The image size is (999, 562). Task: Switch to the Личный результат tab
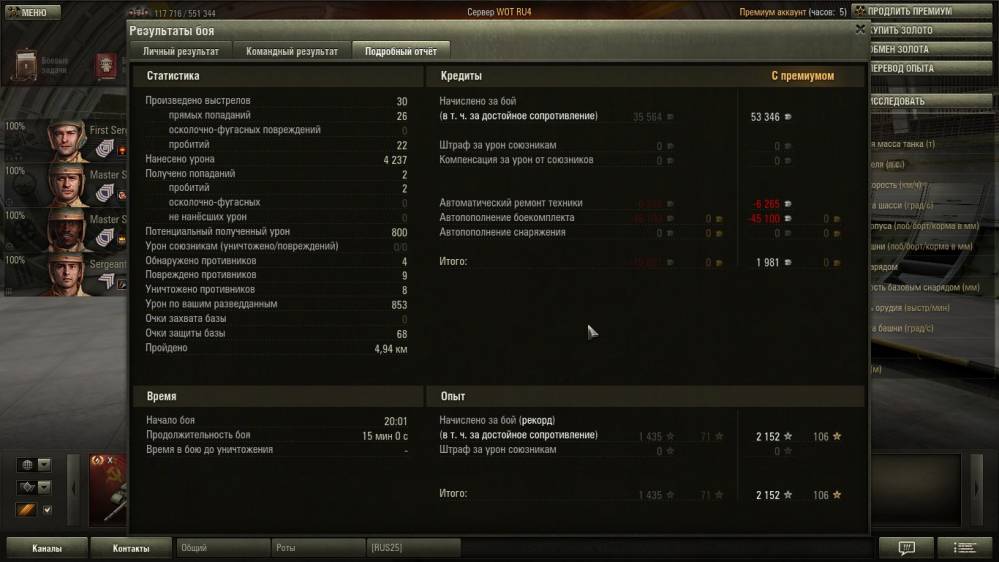tap(180, 51)
